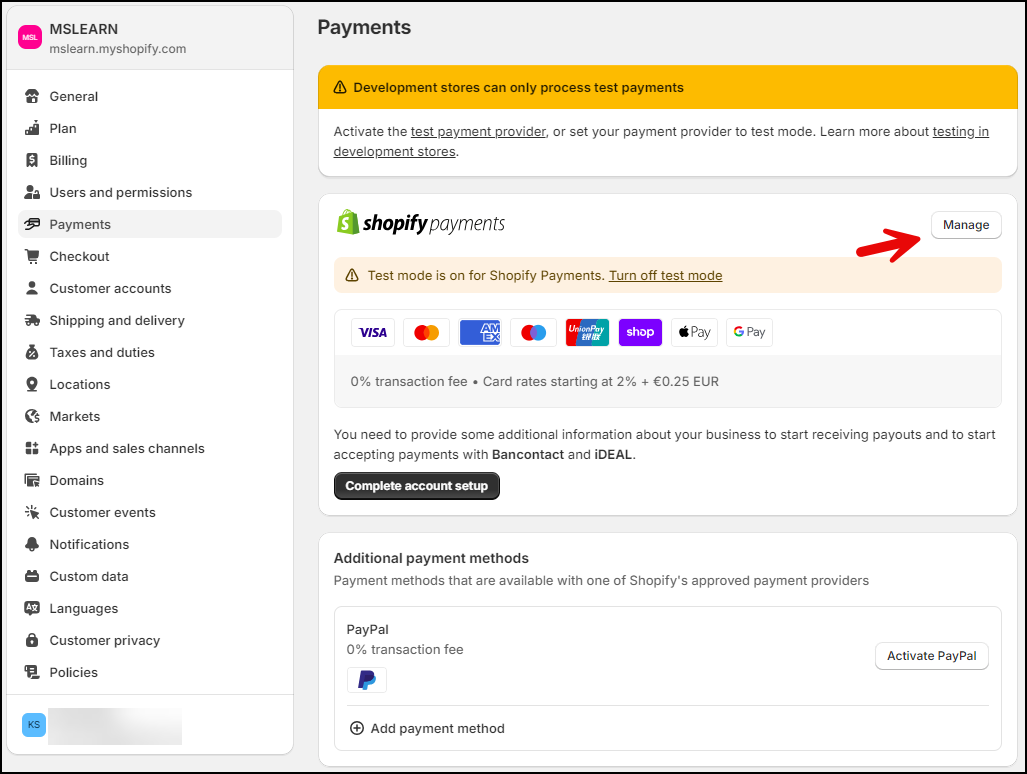Click the Apple Pay icon
1027x774 pixels.
pos(694,333)
